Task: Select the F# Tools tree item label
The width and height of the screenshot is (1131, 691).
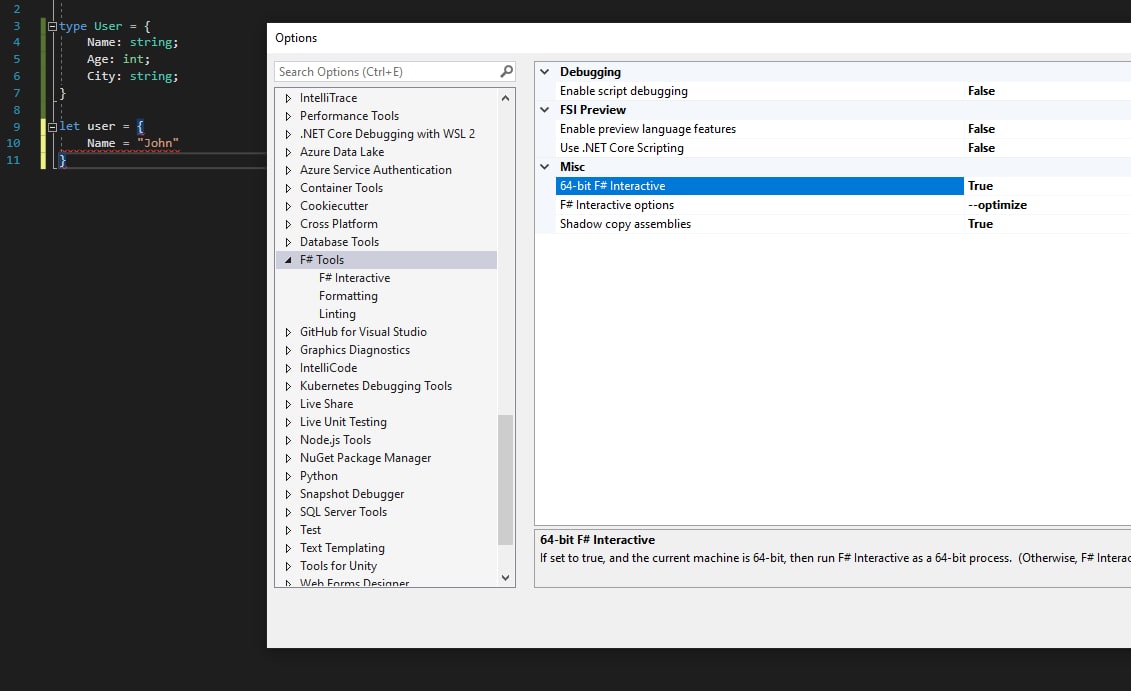Action: click(322, 260)
